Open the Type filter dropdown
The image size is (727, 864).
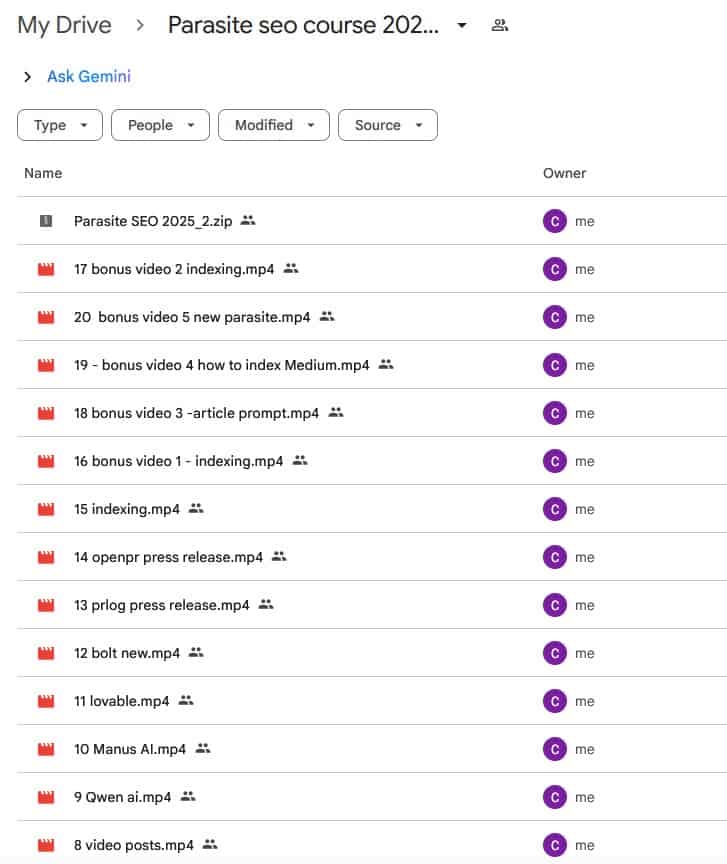[60, 125]
